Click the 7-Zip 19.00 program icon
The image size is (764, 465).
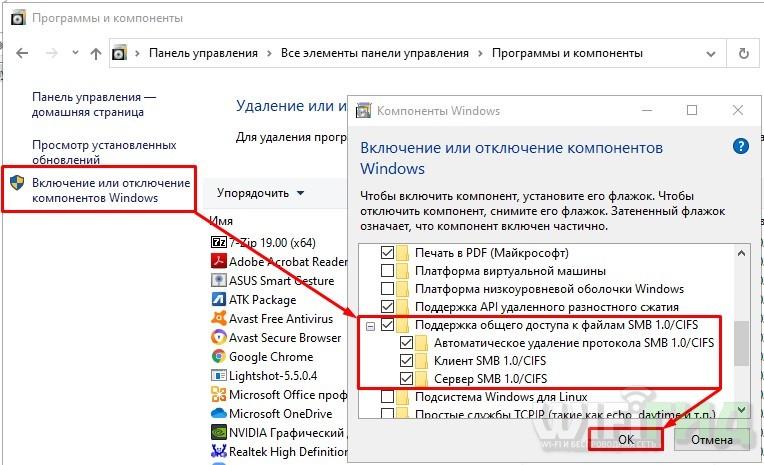coord(219,242)
